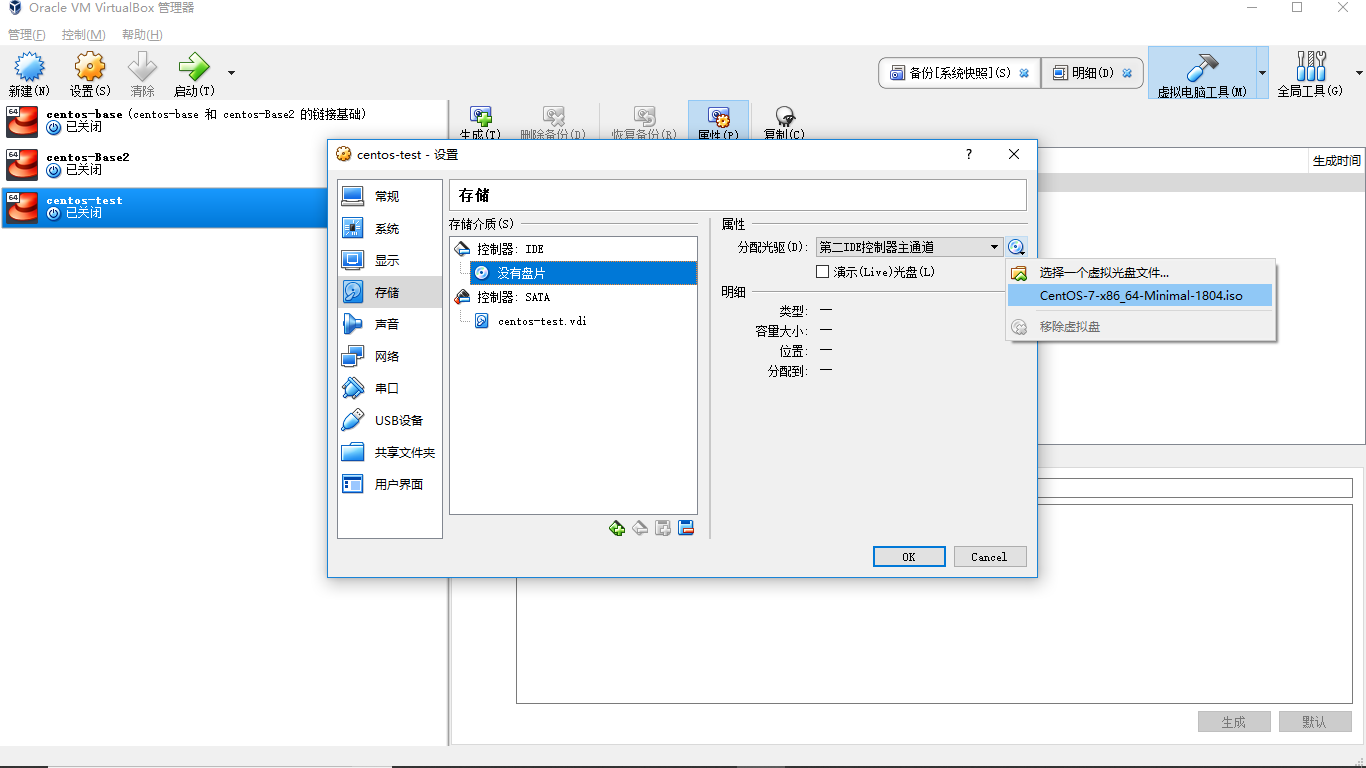The height and width of the screenshot is (768, 1366).
Task: Open 声音 settings category
Action: (x=390, y=324)
